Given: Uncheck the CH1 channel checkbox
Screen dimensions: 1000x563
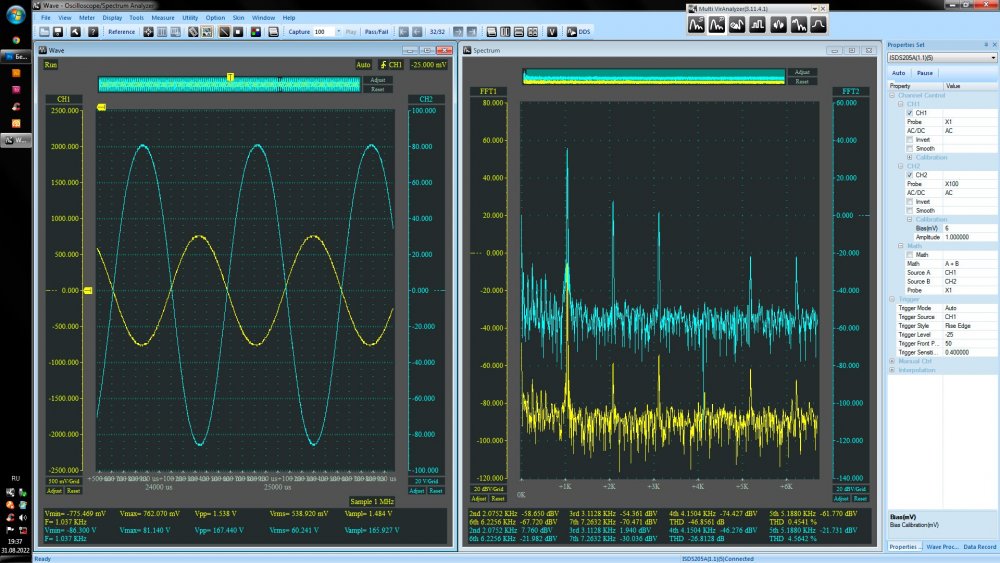Looking at the screenshot, I should tap(909, 113).
